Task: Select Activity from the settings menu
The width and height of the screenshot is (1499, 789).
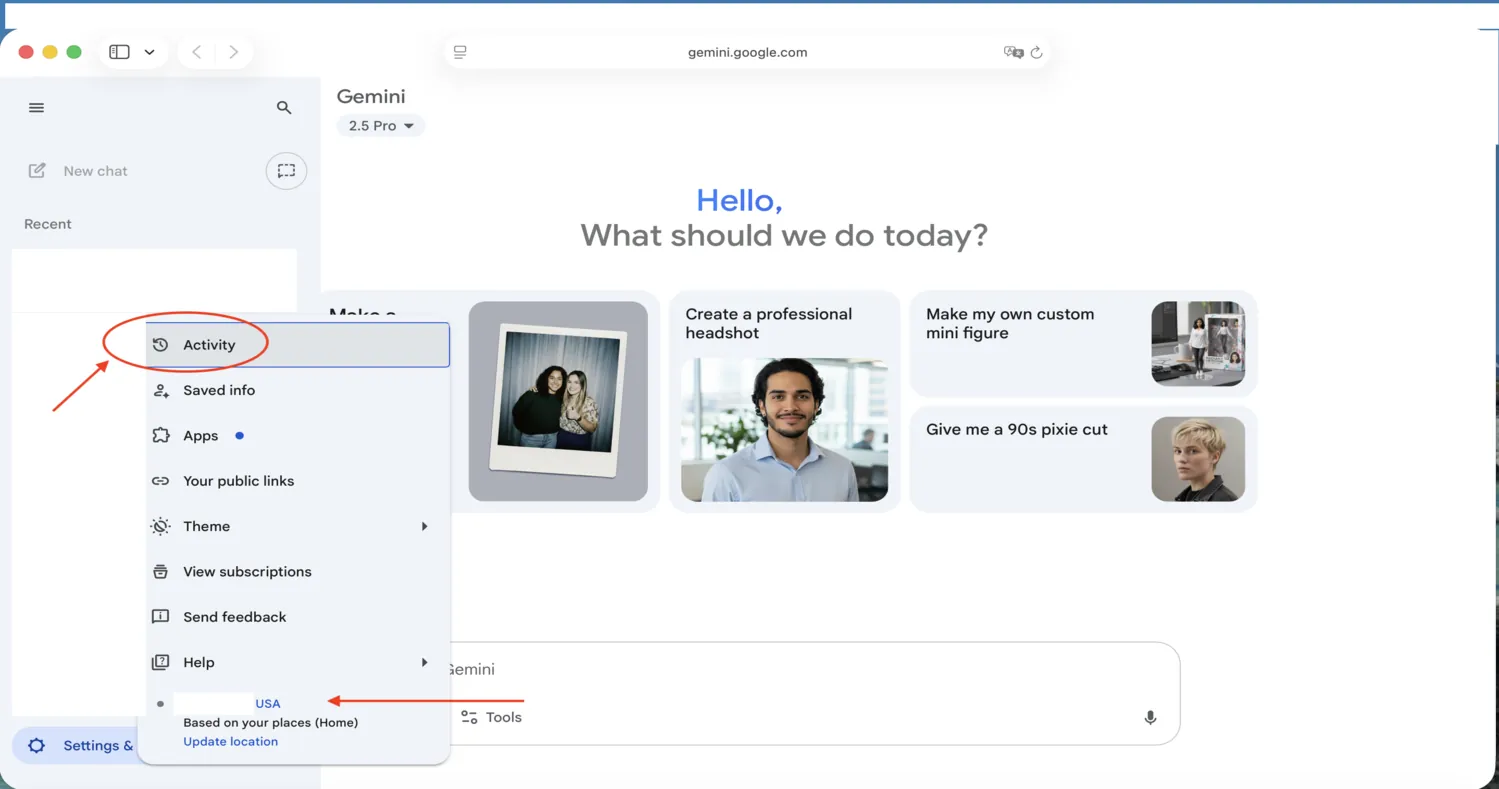Action: 209,345
